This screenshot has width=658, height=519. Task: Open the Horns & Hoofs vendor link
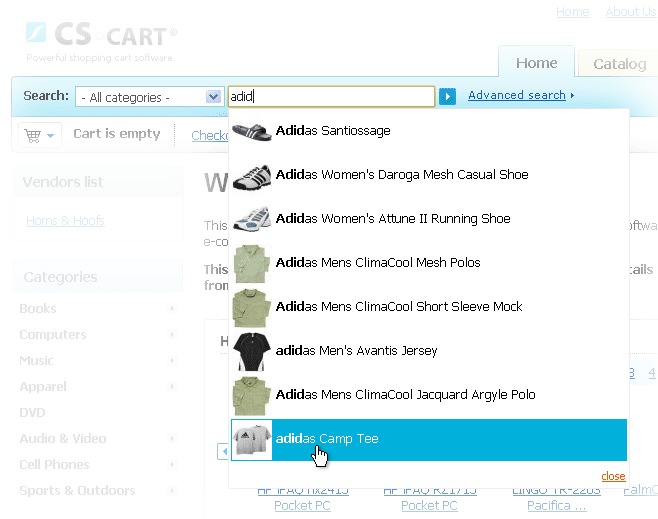65,221
